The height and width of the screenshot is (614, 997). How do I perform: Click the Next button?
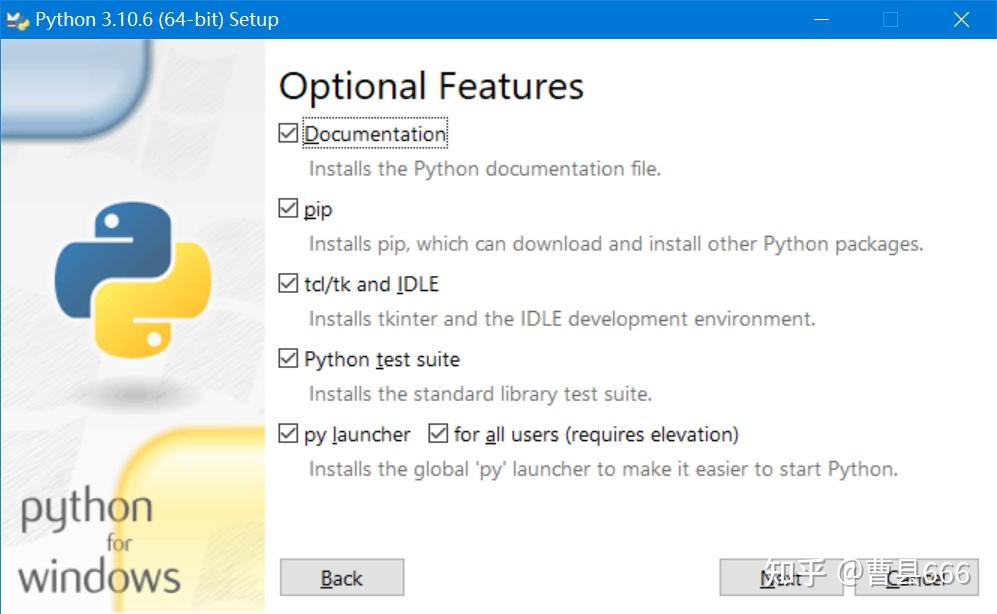click(x=780, y=577)
